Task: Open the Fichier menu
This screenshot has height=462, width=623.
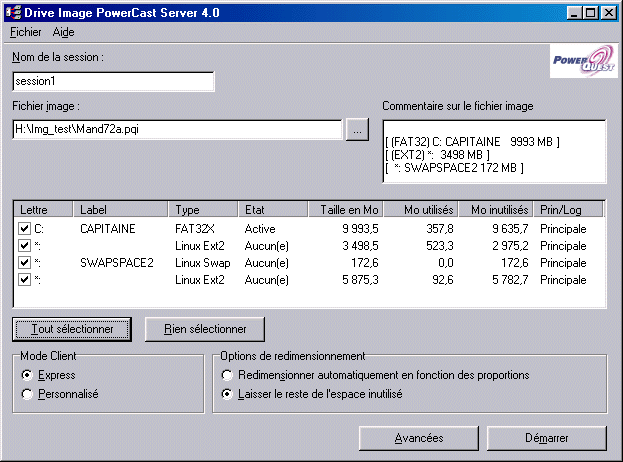Action: click(x=26, y=32)
